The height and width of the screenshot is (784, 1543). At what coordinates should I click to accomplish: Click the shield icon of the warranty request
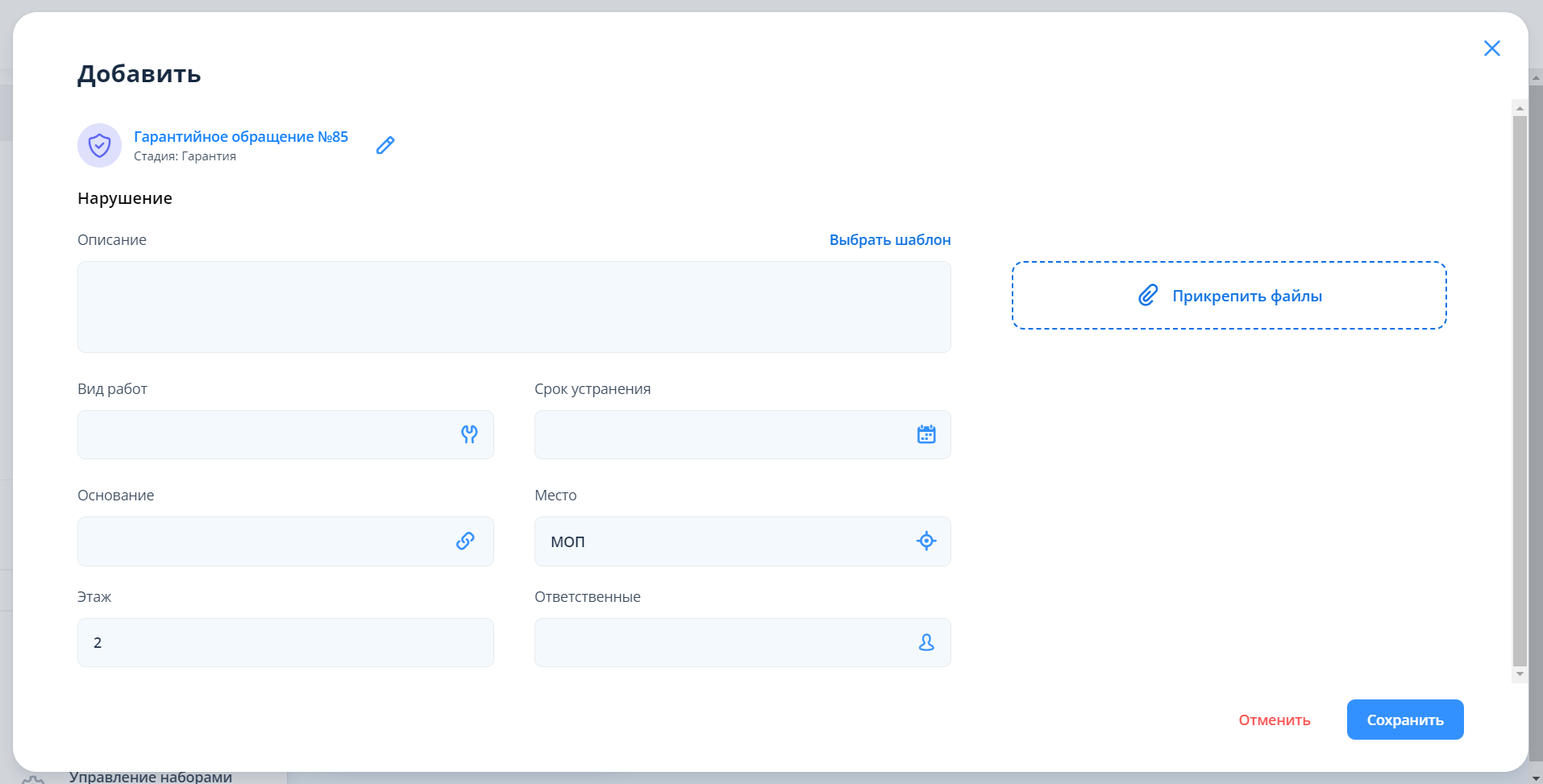(99, 146)
